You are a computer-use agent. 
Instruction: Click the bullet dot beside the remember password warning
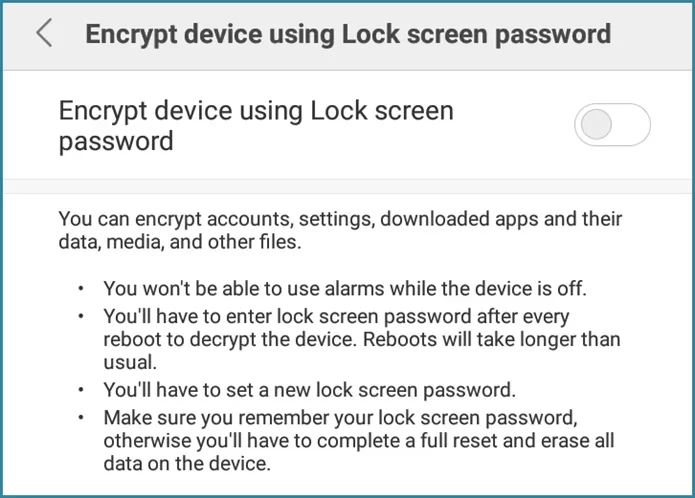80,415
